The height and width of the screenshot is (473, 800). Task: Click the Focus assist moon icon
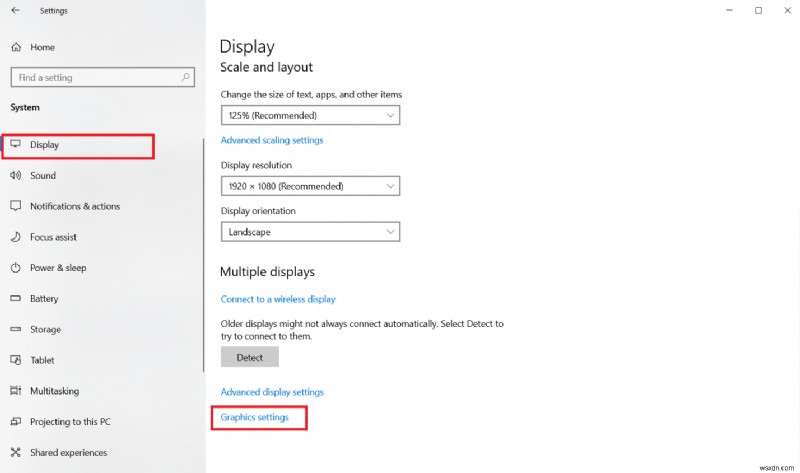point(15,237)
